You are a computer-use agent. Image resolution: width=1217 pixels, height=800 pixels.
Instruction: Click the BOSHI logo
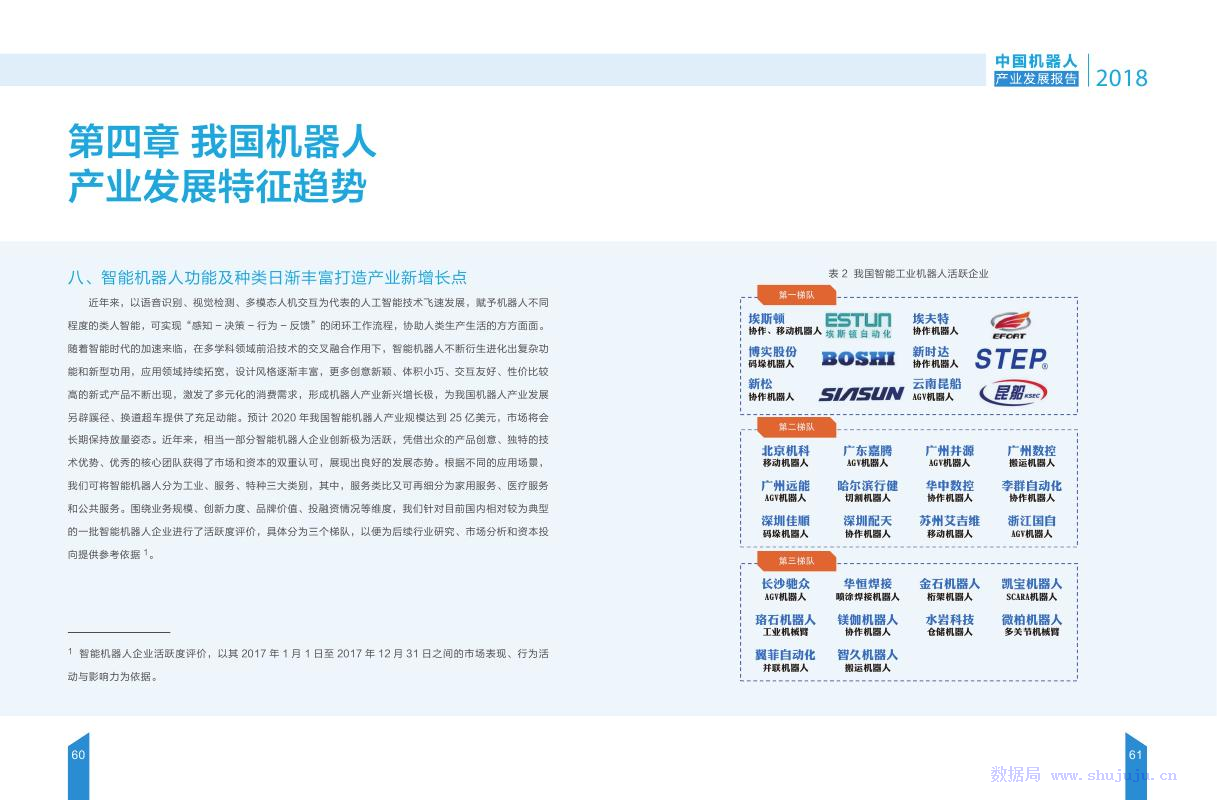pos(858,358)
